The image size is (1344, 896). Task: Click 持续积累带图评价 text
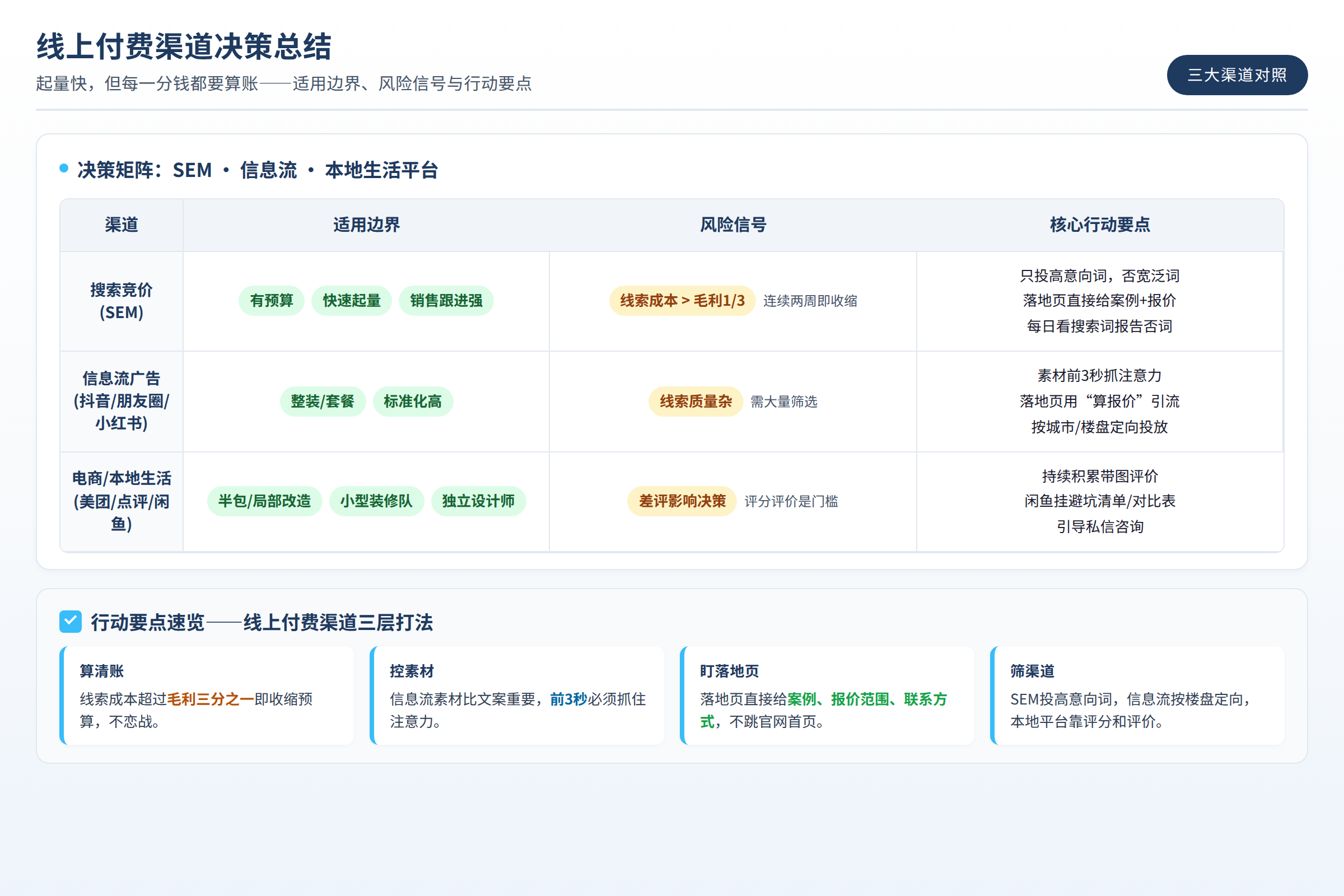coord(1099,477)
